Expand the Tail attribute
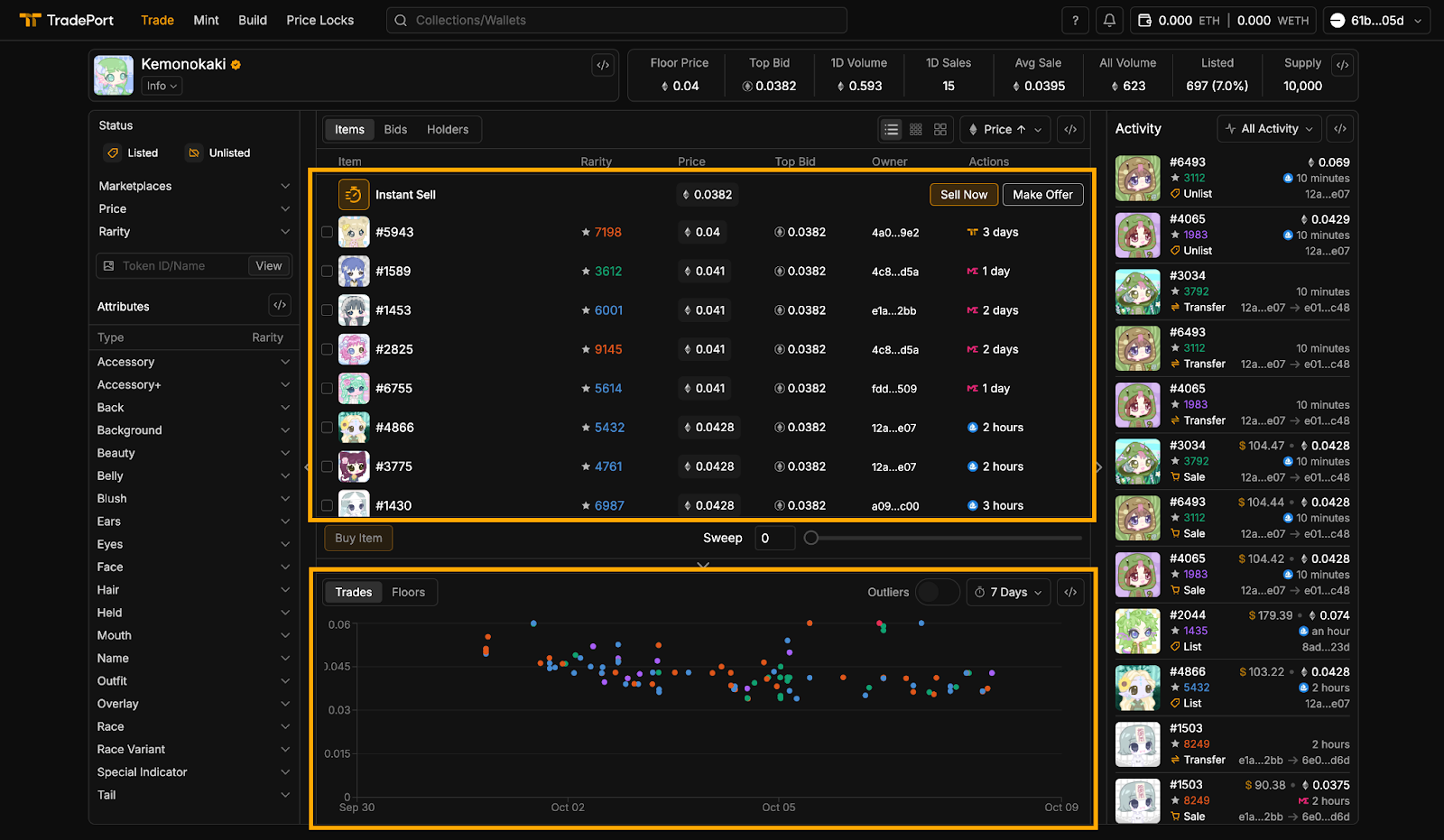The image size is (1444, 840). (x=194, y=795)
